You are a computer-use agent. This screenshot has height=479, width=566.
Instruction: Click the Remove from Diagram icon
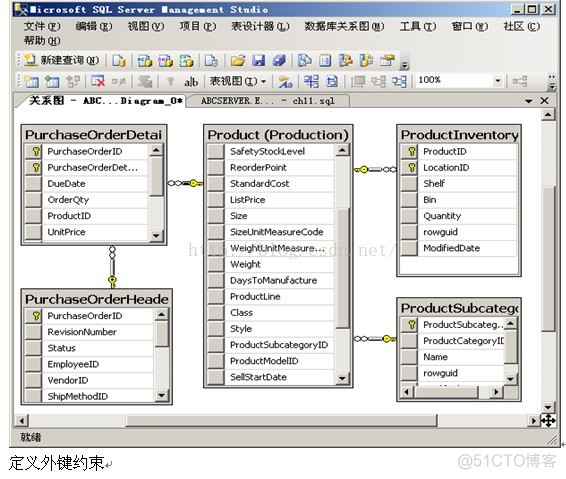(118, 82)
